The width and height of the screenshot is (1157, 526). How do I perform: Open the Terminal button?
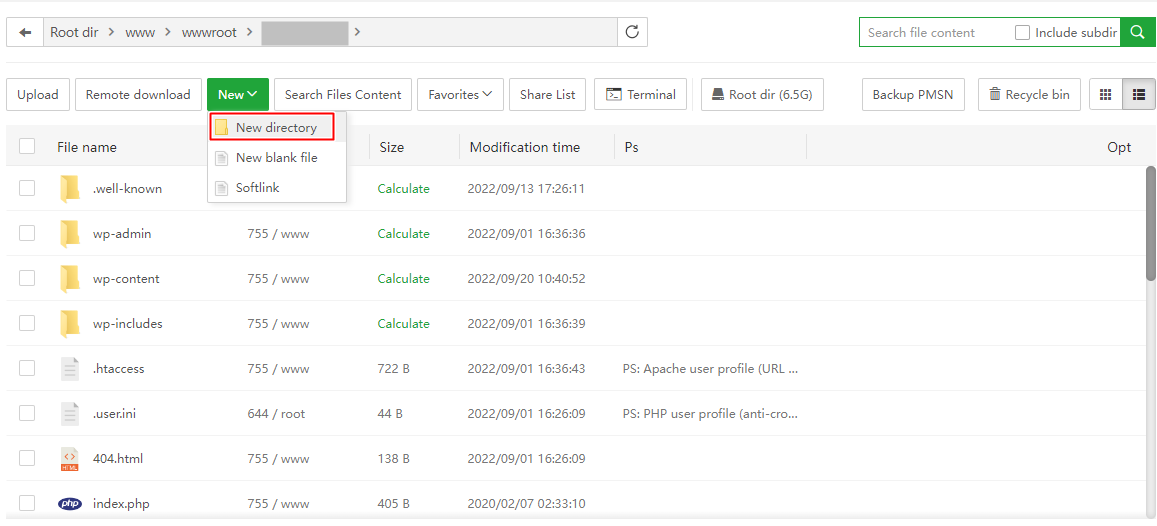641,94
